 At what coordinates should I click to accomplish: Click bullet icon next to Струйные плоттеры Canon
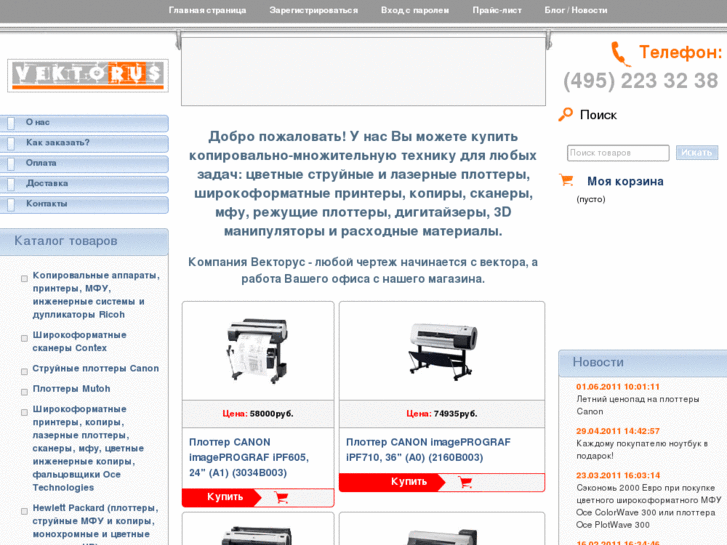point(24,372)
